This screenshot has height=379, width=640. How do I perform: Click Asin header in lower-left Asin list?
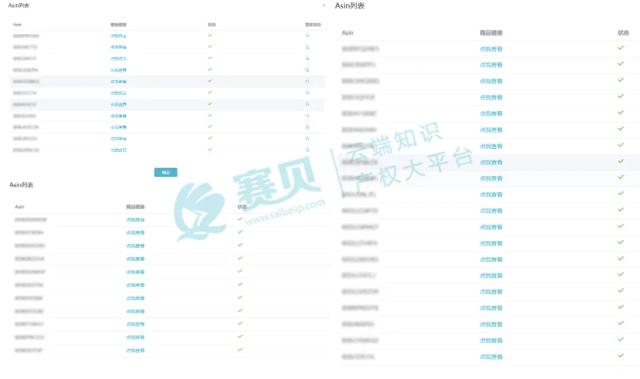tap(20, 207)
